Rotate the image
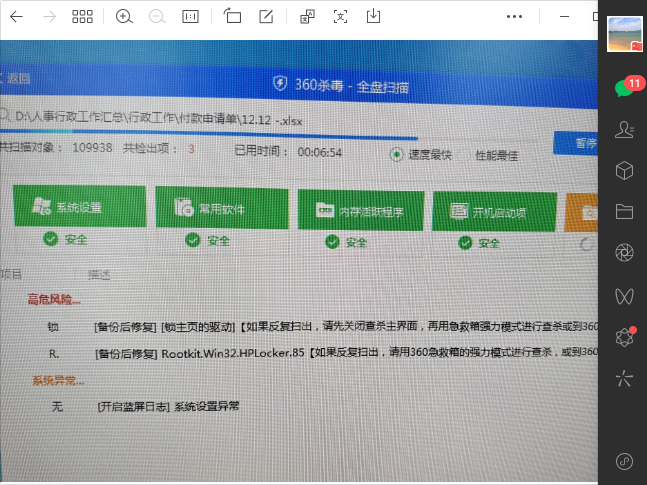The image size is (647, 485). coord(232,16)
